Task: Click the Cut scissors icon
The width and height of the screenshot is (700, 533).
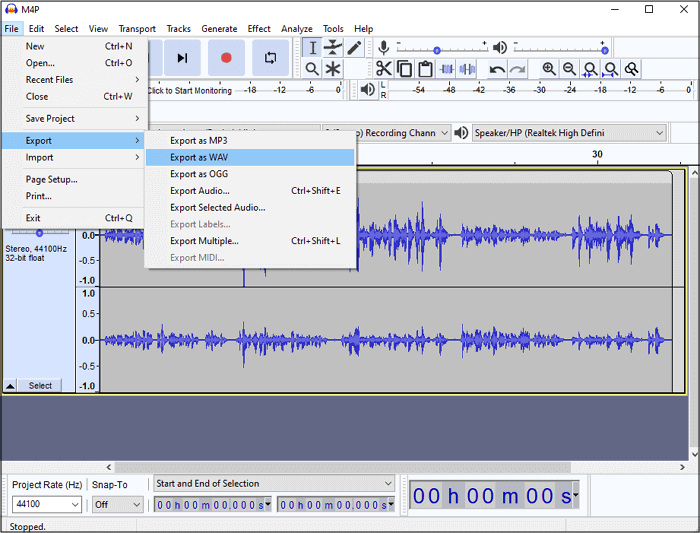Action: point(383,69)
